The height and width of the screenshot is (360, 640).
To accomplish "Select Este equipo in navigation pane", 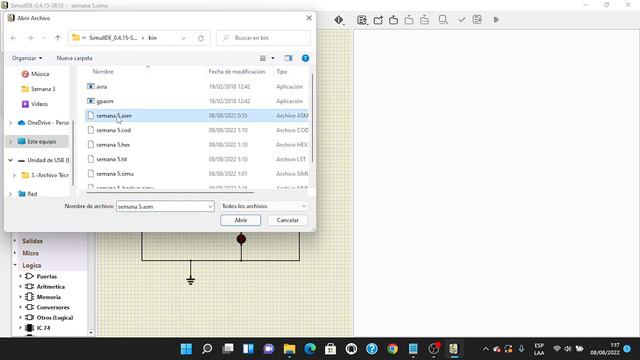I will (37, 142).
